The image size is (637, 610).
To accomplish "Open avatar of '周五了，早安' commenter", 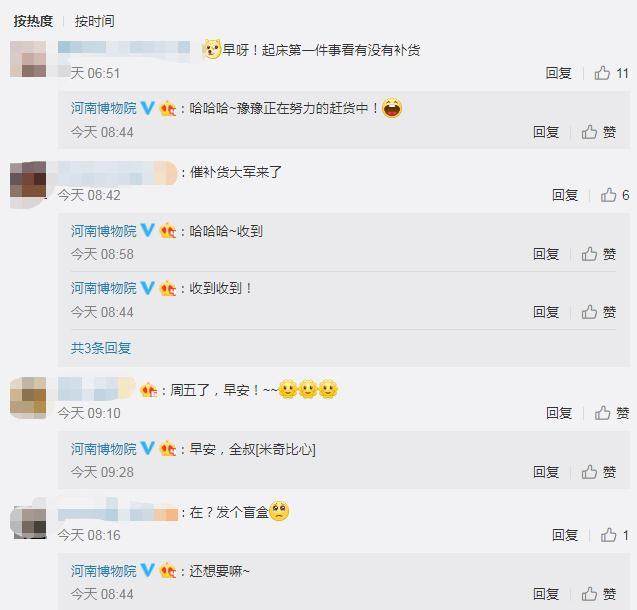I will tap(28, 397).
